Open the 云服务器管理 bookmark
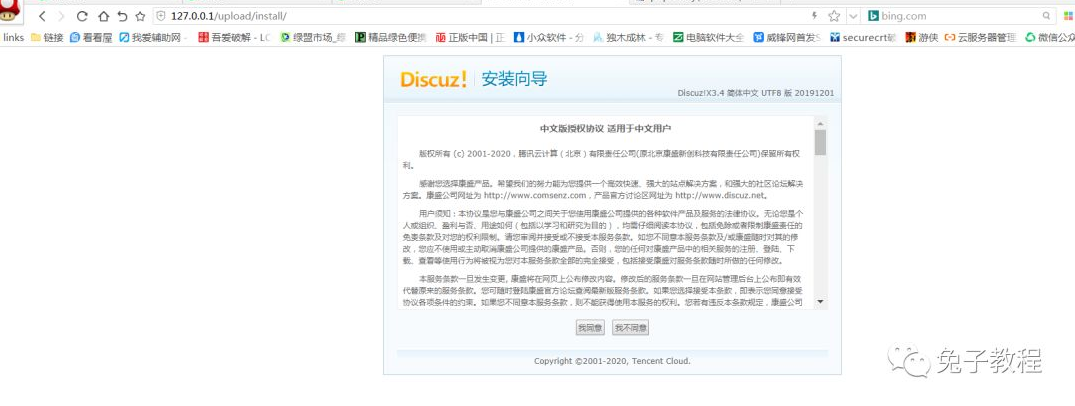1075x406 pixels. point(980,38)
